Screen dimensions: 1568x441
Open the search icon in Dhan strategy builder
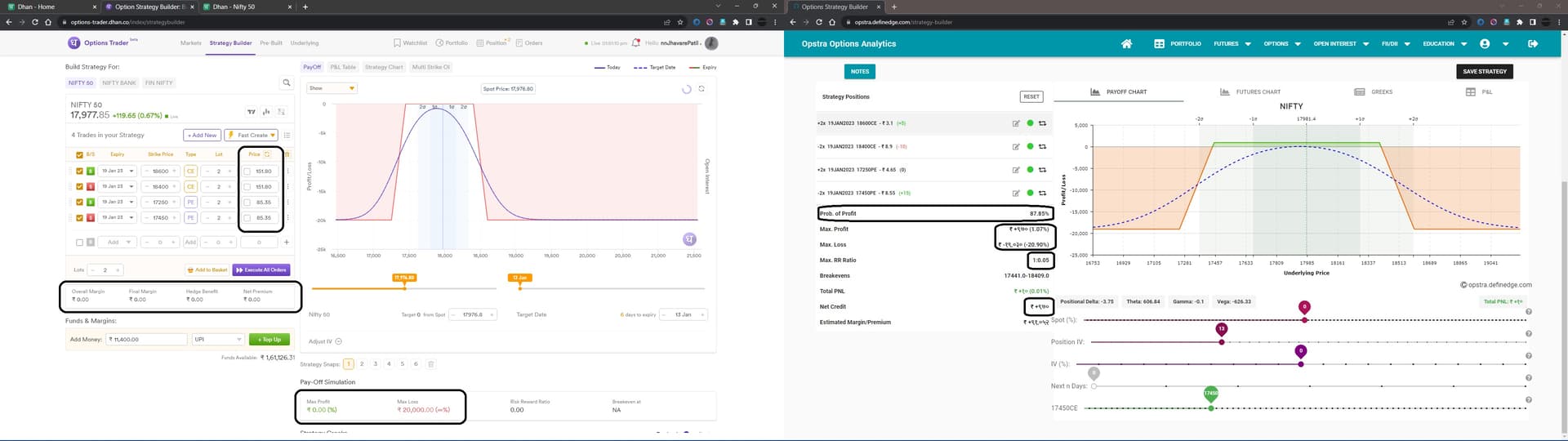286,82
